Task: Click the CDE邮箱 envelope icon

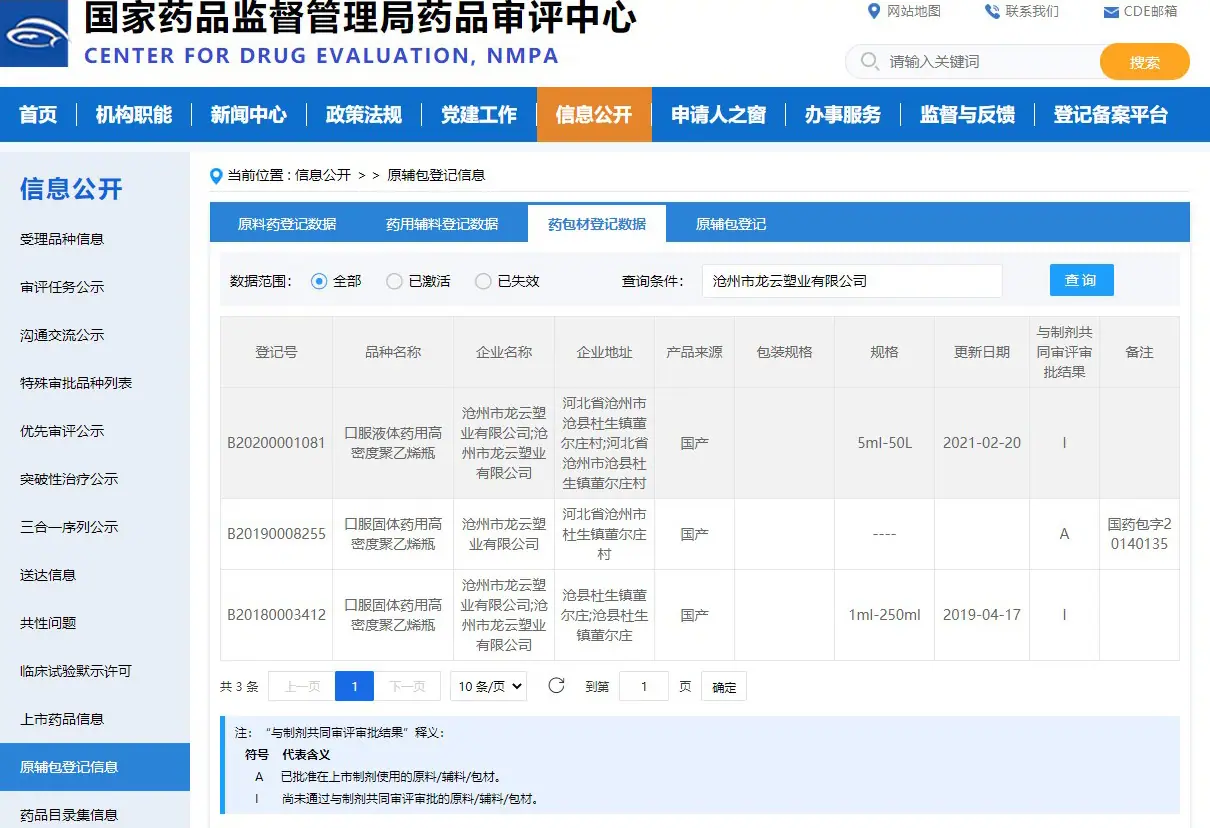Action: coord(1111,12)
